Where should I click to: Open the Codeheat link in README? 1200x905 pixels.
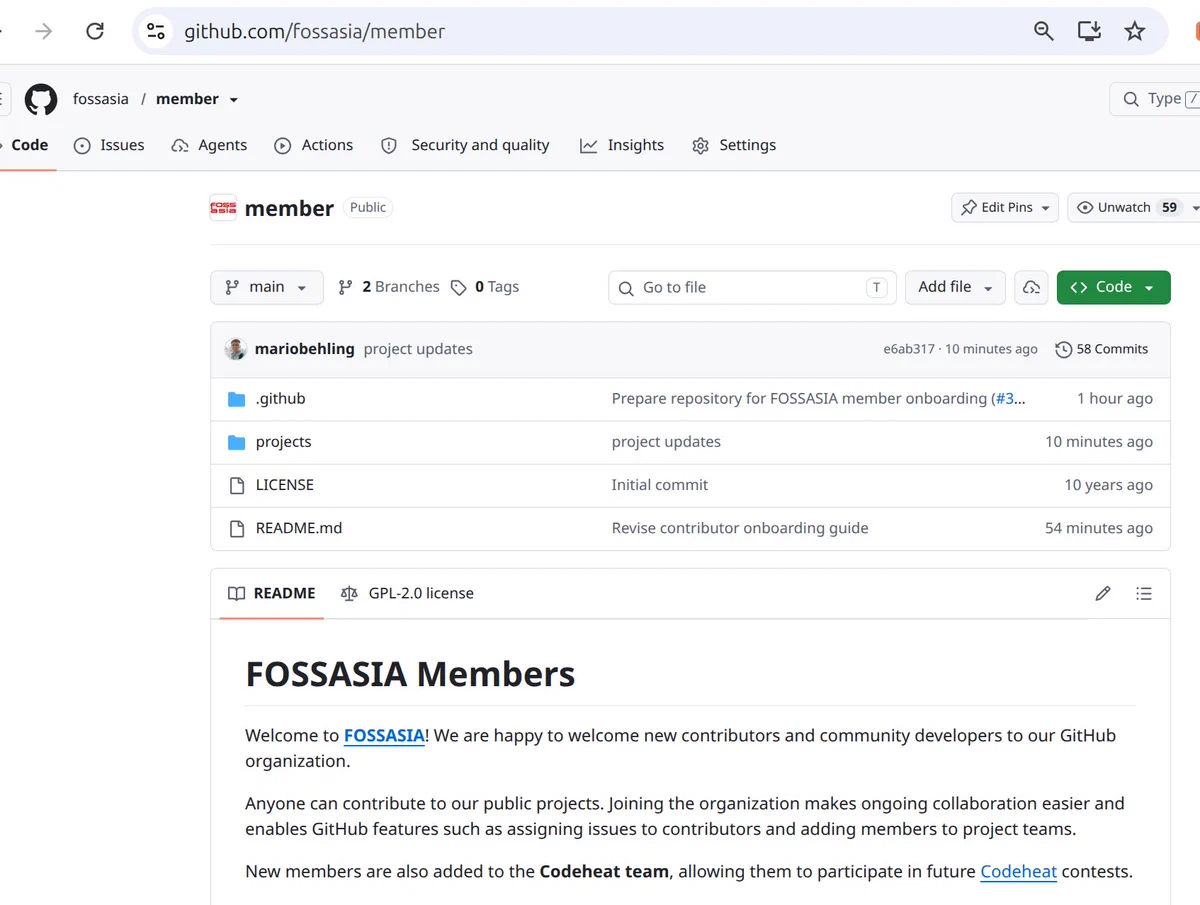pyautogui.click(x=1019, y=871)
